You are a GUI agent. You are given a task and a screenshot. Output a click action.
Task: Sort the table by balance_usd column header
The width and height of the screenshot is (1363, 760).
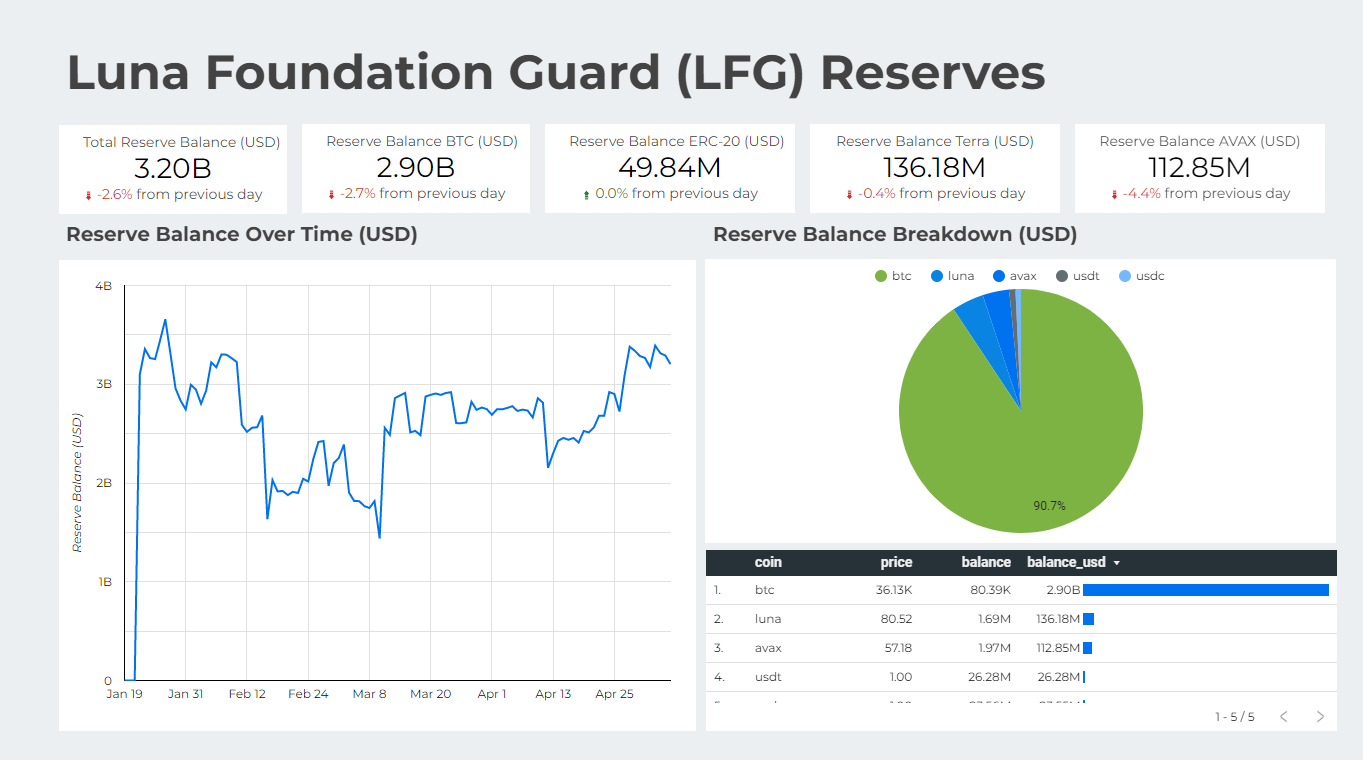pos(1066,562)
